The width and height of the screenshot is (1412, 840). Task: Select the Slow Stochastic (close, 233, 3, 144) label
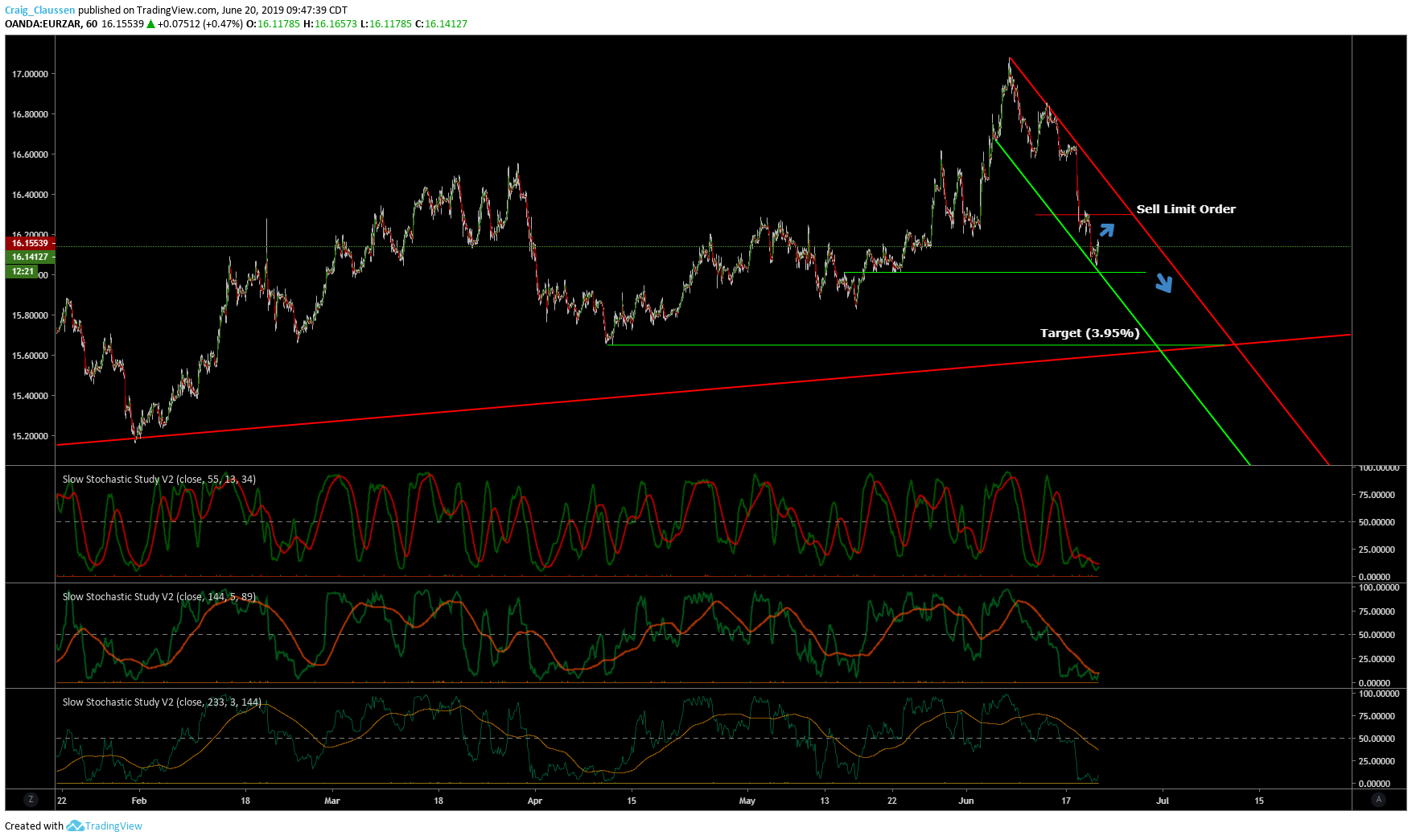coord(162,702)
